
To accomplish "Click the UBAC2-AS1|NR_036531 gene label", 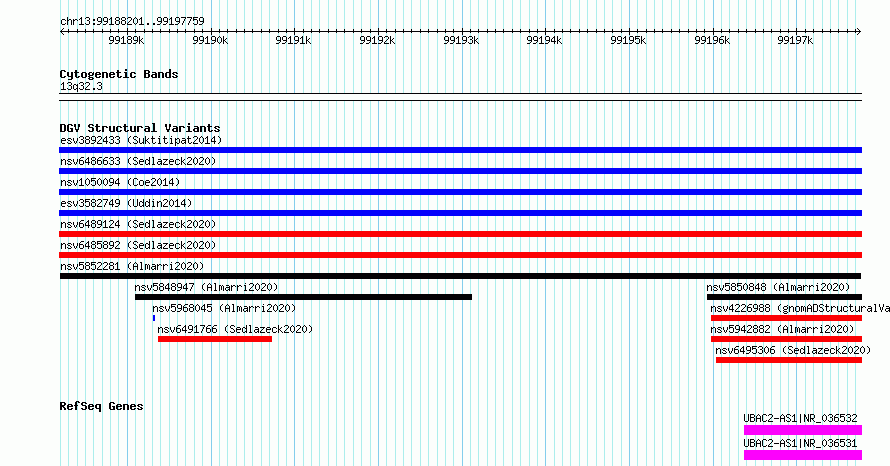I will coord(800,443).
